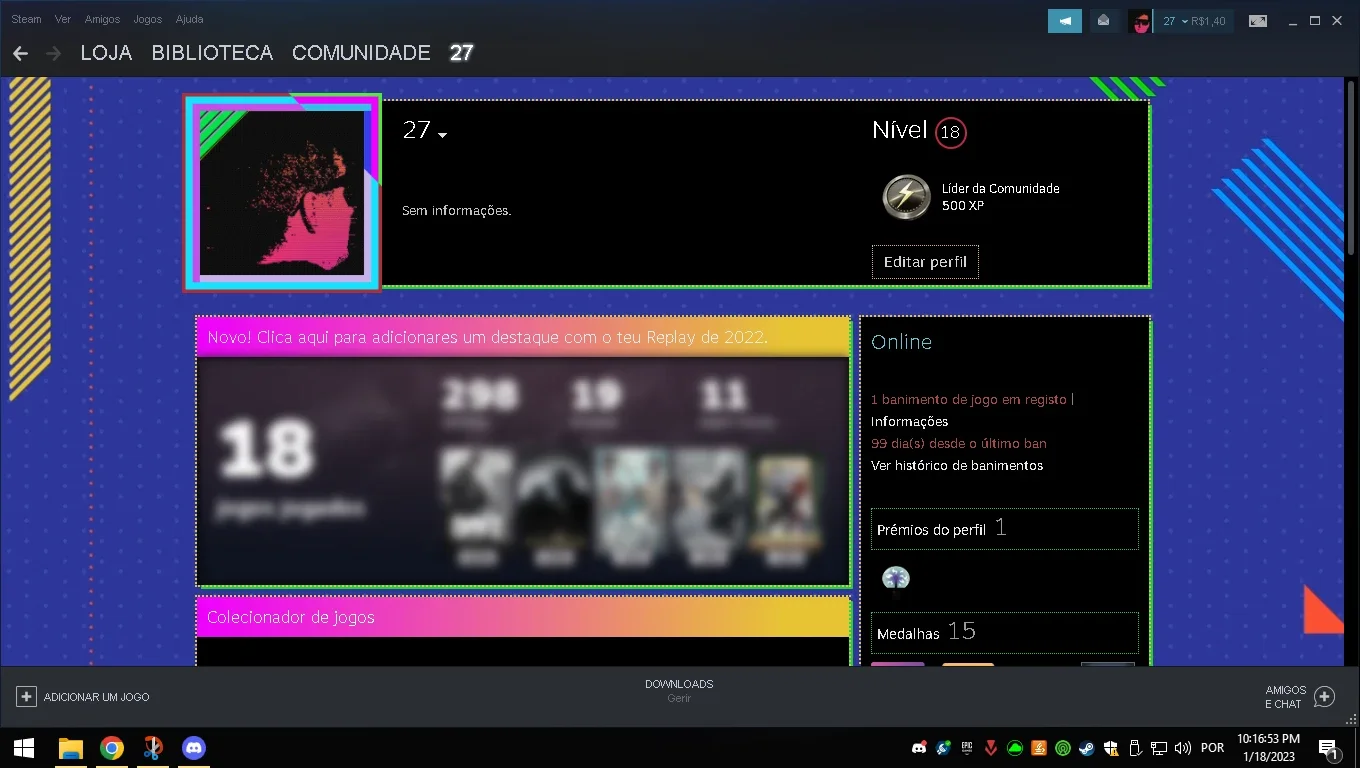Click the small account avatar in the title bar
The height and width of the screenshot is (768, 1360).
click(x=1140, y=21)
